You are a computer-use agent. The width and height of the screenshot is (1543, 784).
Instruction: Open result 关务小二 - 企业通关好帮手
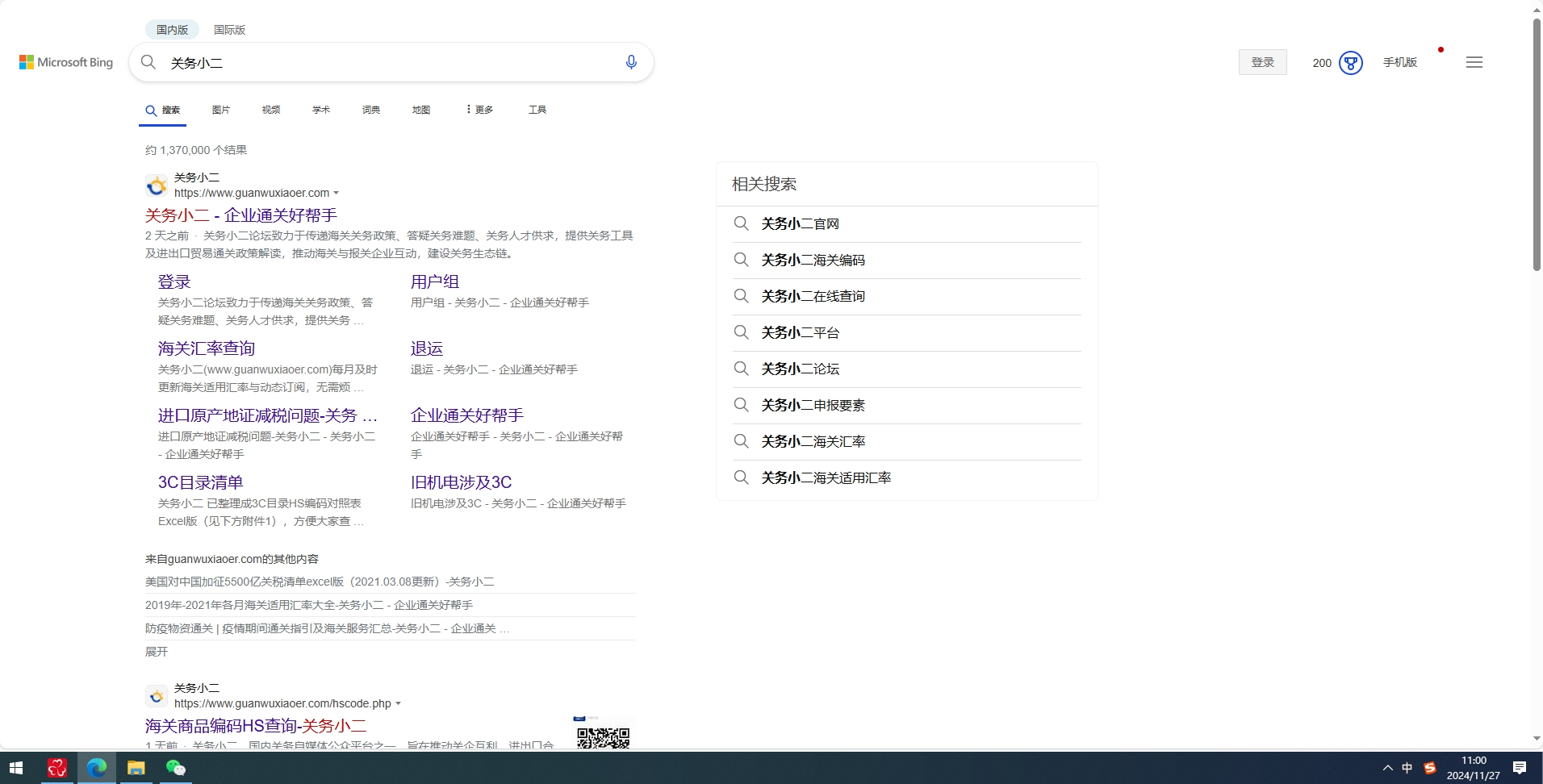point(241,215)
